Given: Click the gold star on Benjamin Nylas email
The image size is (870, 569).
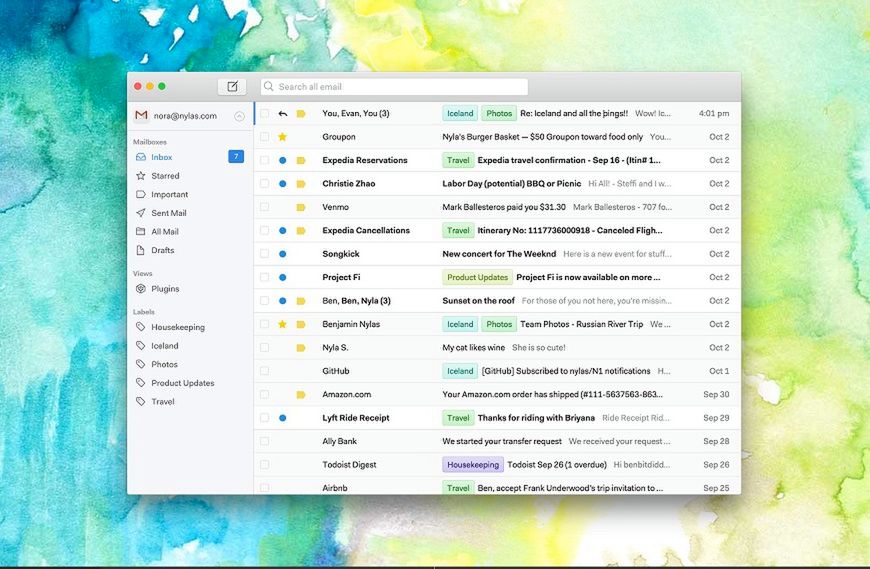Looking at the screenshot, I should click(x=282, y=324).
